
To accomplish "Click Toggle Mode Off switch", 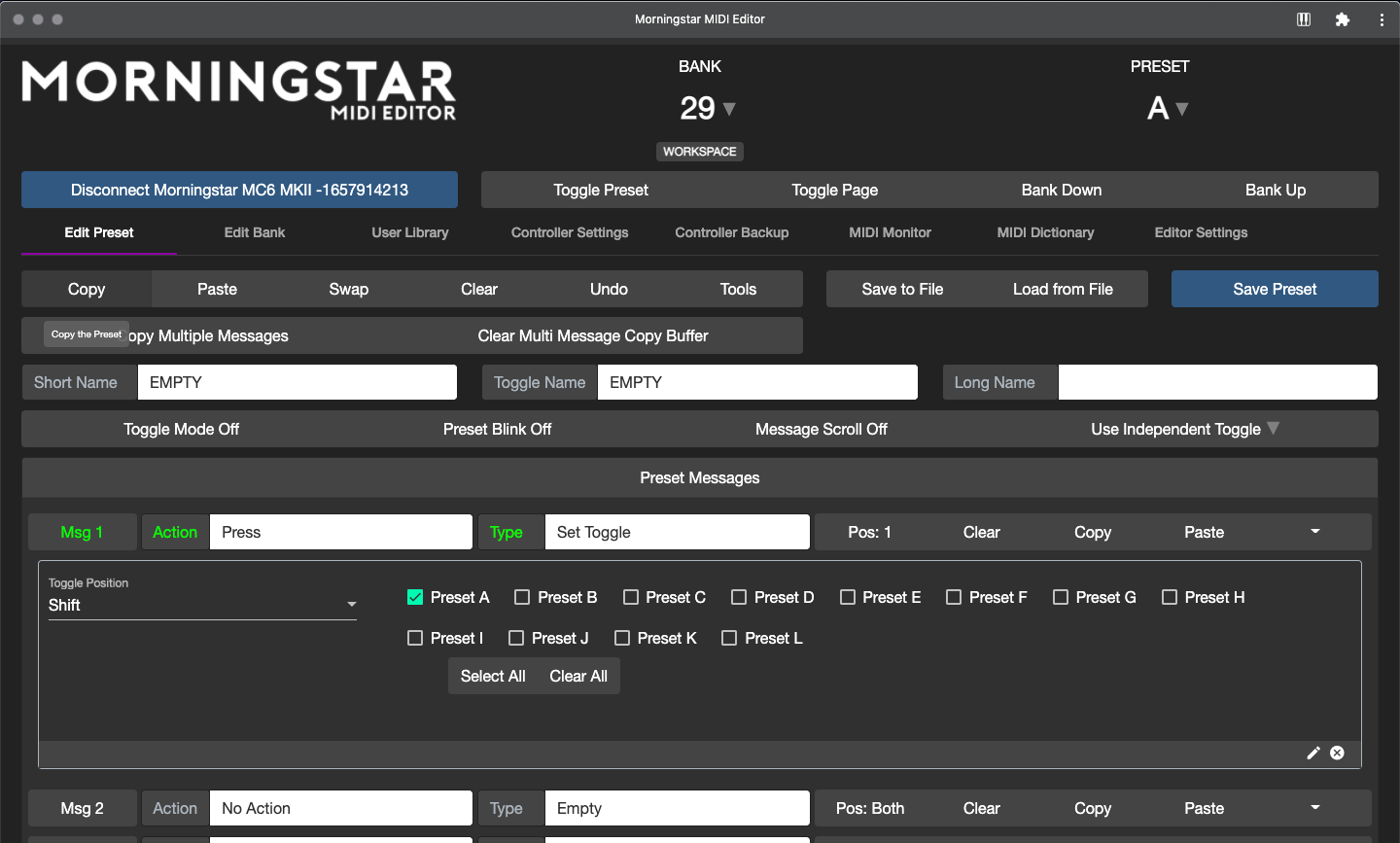I will pos(181,429).
